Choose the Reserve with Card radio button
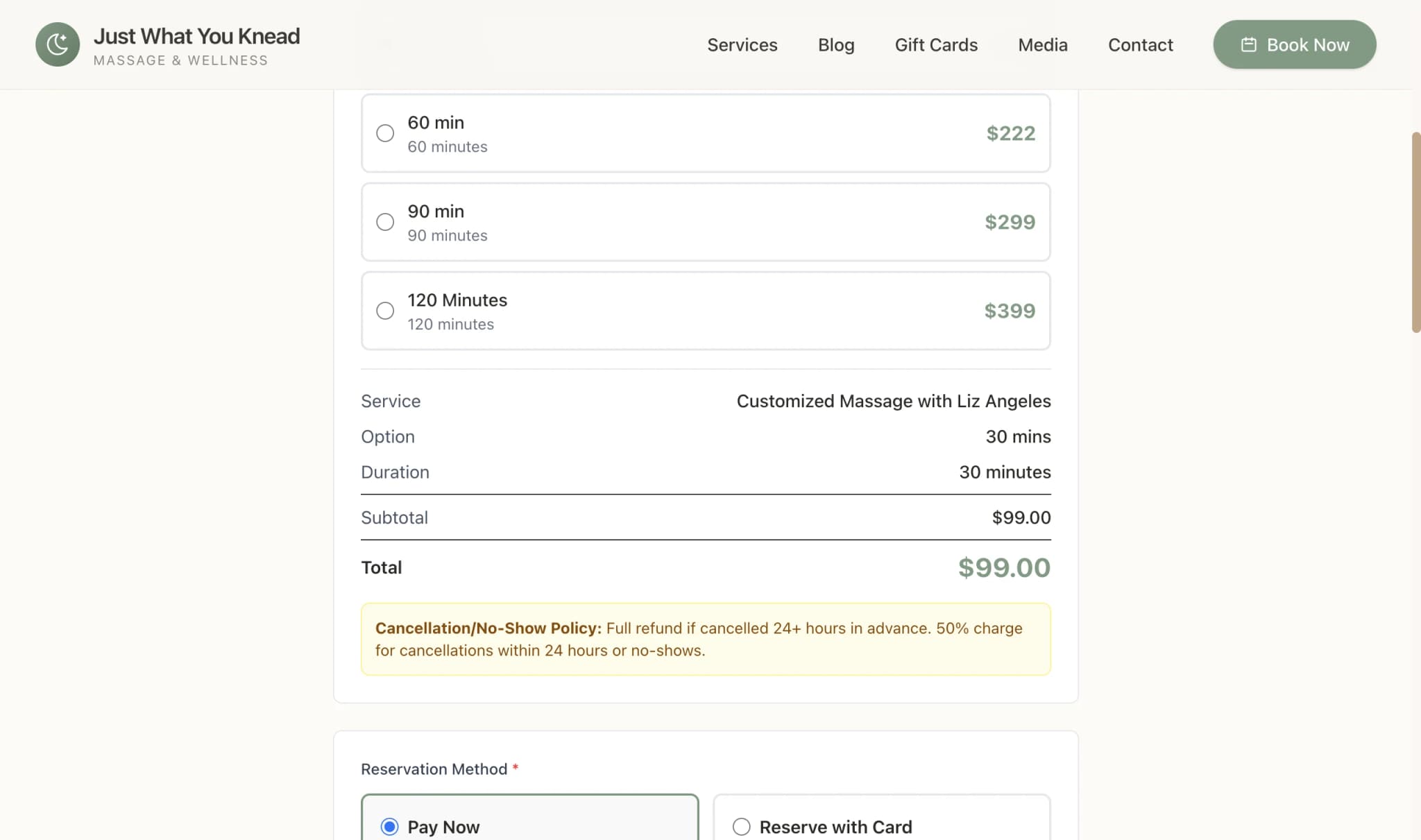The image size is (1421, 840). [x=742, y=827]
